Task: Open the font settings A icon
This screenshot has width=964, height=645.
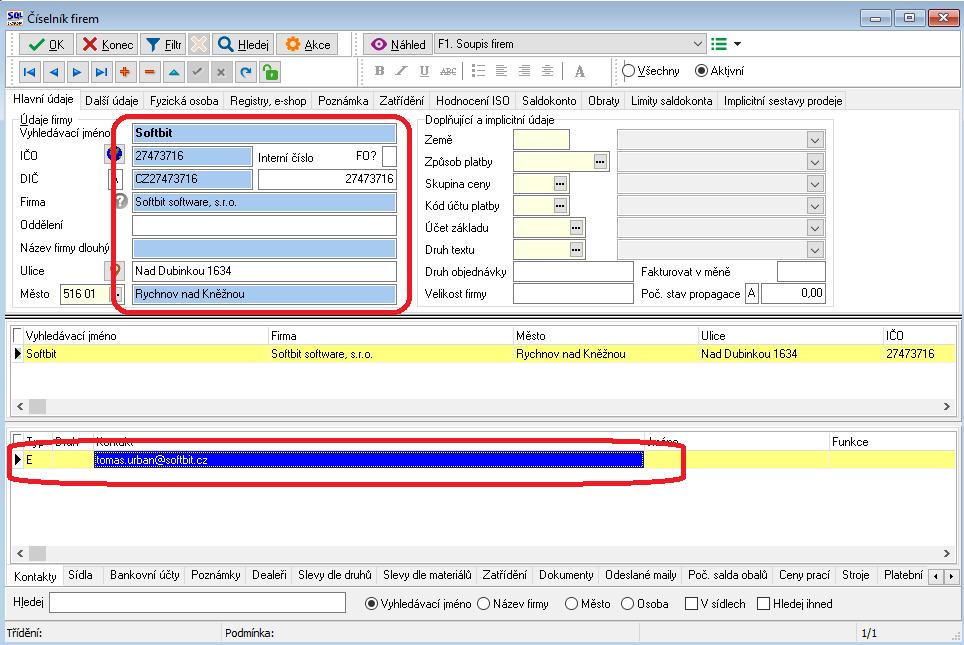Action: 579,71
